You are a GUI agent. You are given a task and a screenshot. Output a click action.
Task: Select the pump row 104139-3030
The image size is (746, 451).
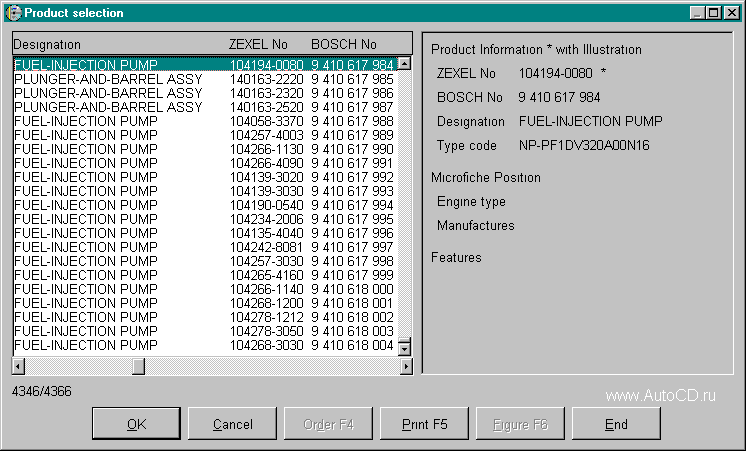pos(205,191)
